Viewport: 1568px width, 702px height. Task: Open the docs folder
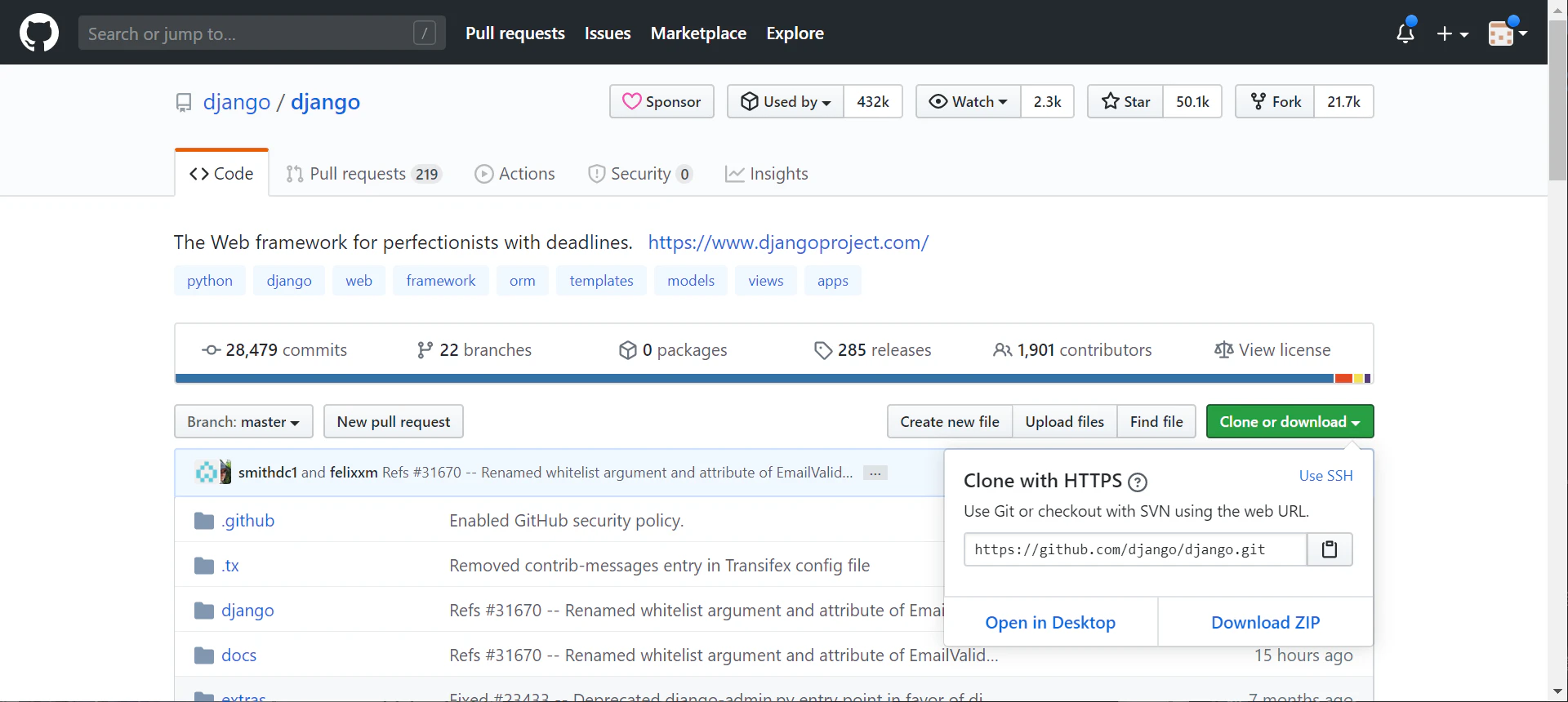[x=238, y=655]
